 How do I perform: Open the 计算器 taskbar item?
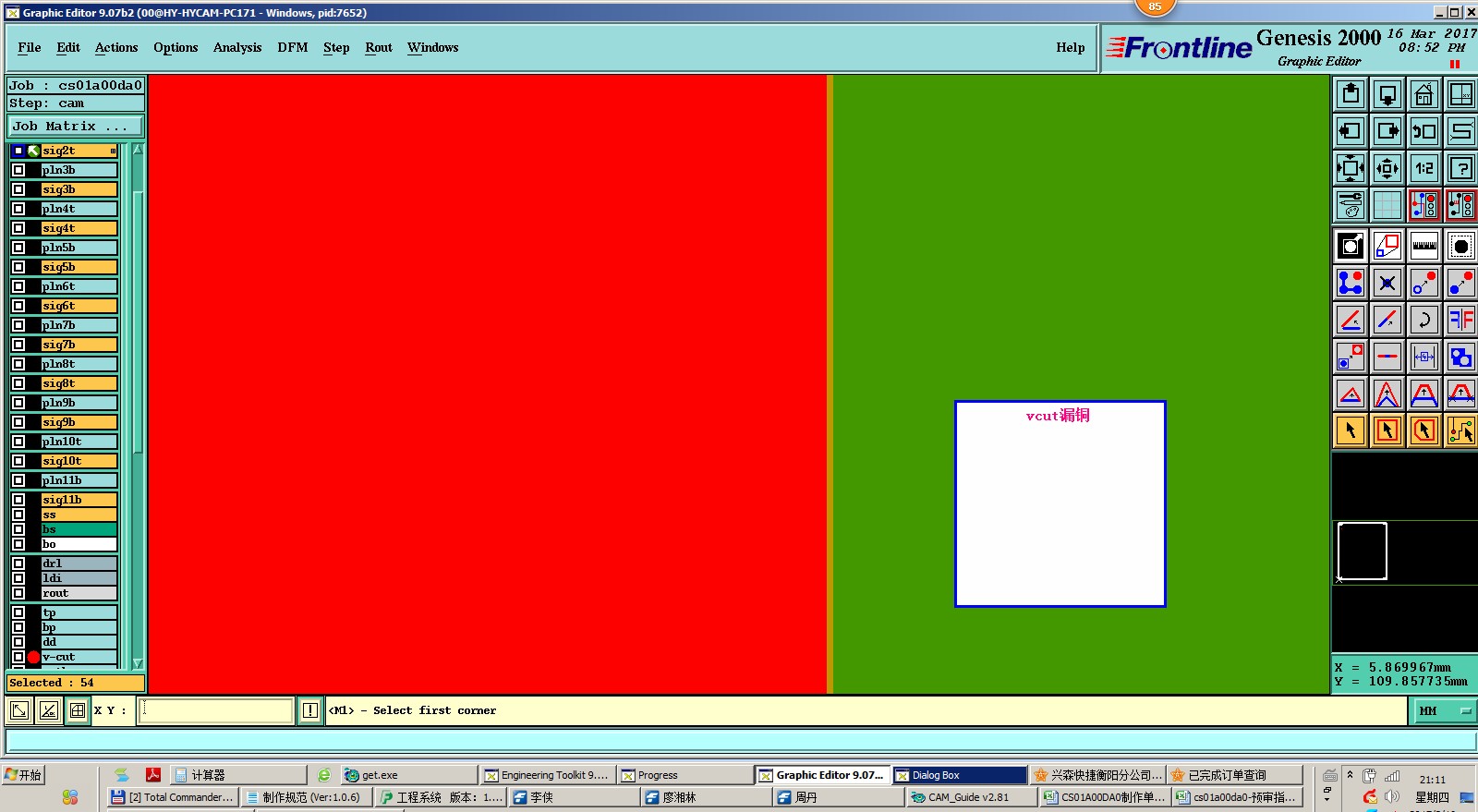pyautogui.click(x=238, y=775)
